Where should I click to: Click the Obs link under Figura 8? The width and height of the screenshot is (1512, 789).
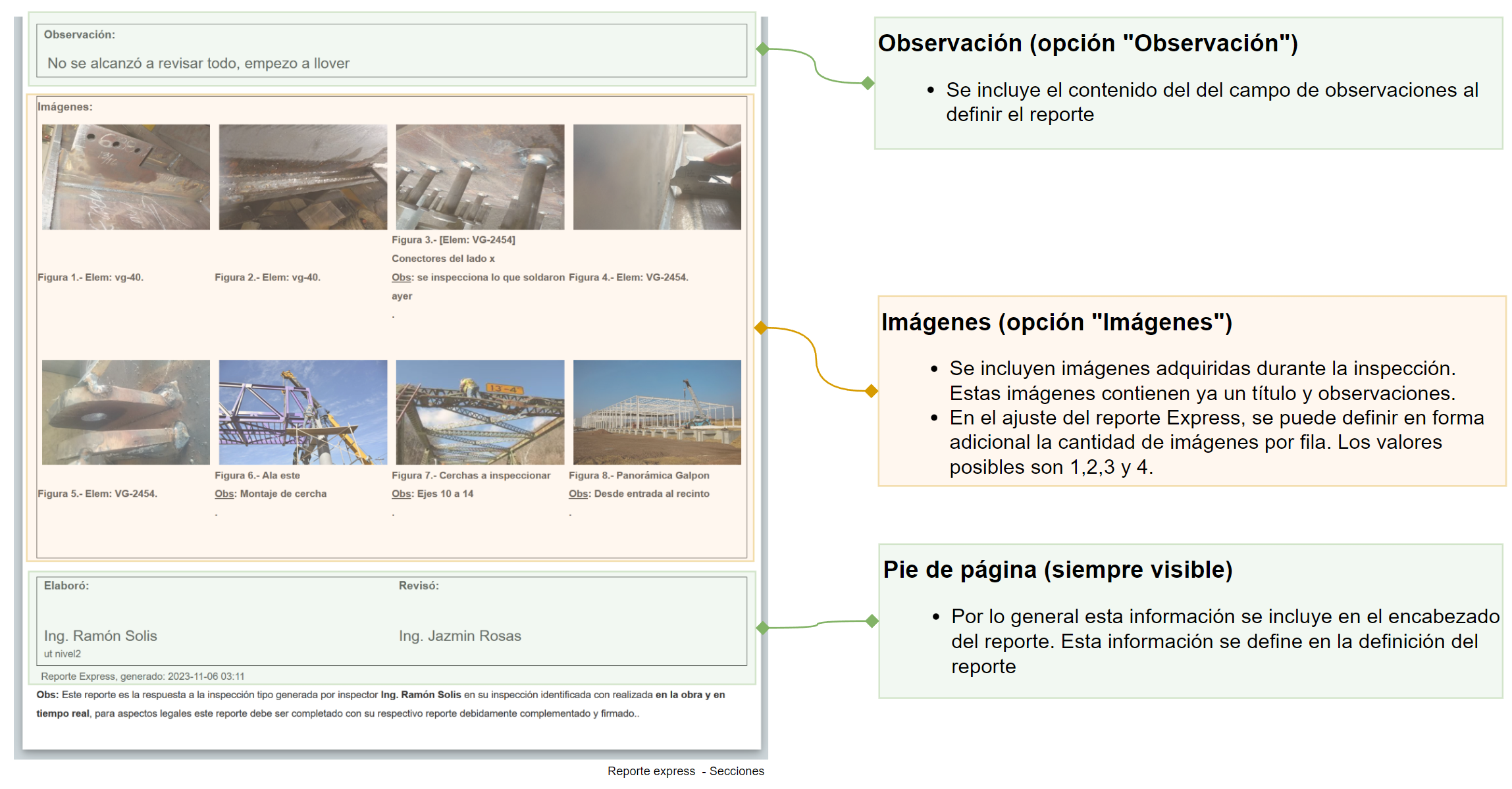click(x=578, y=494)
